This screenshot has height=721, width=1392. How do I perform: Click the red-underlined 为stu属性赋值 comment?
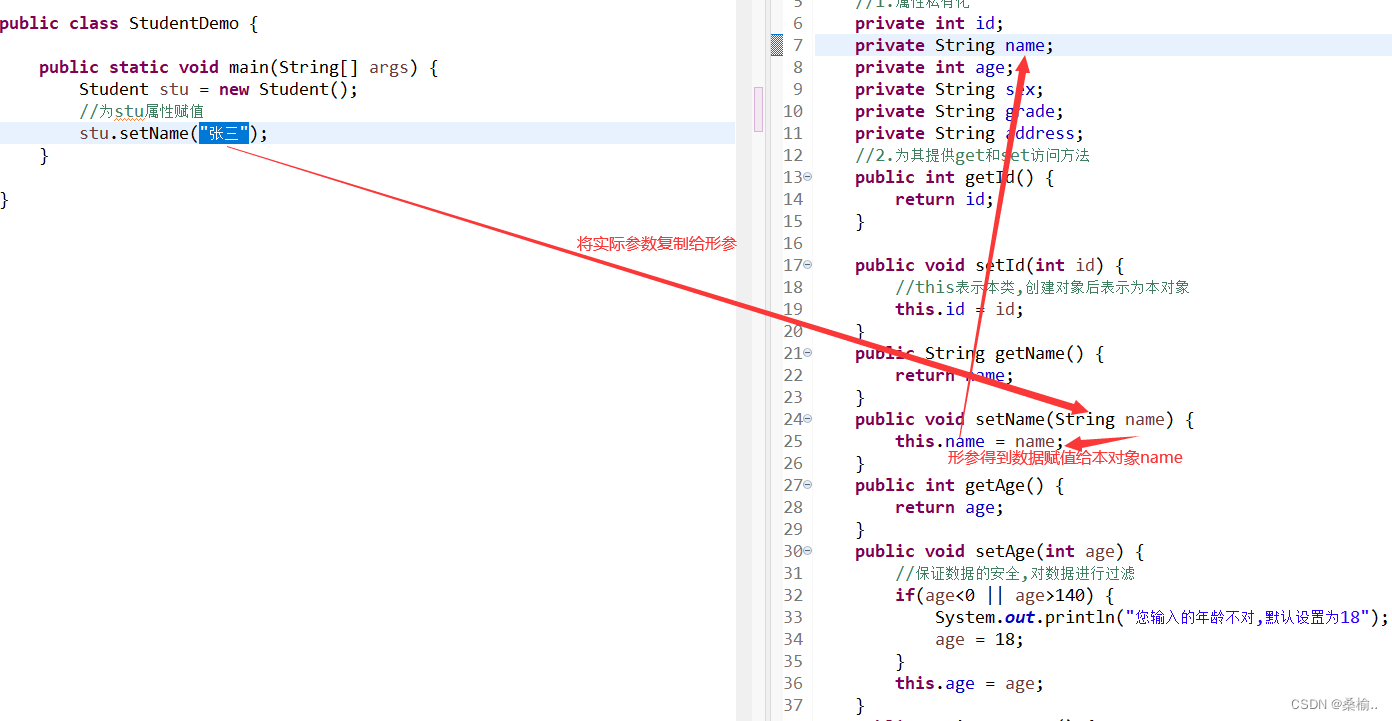[141, 110]
